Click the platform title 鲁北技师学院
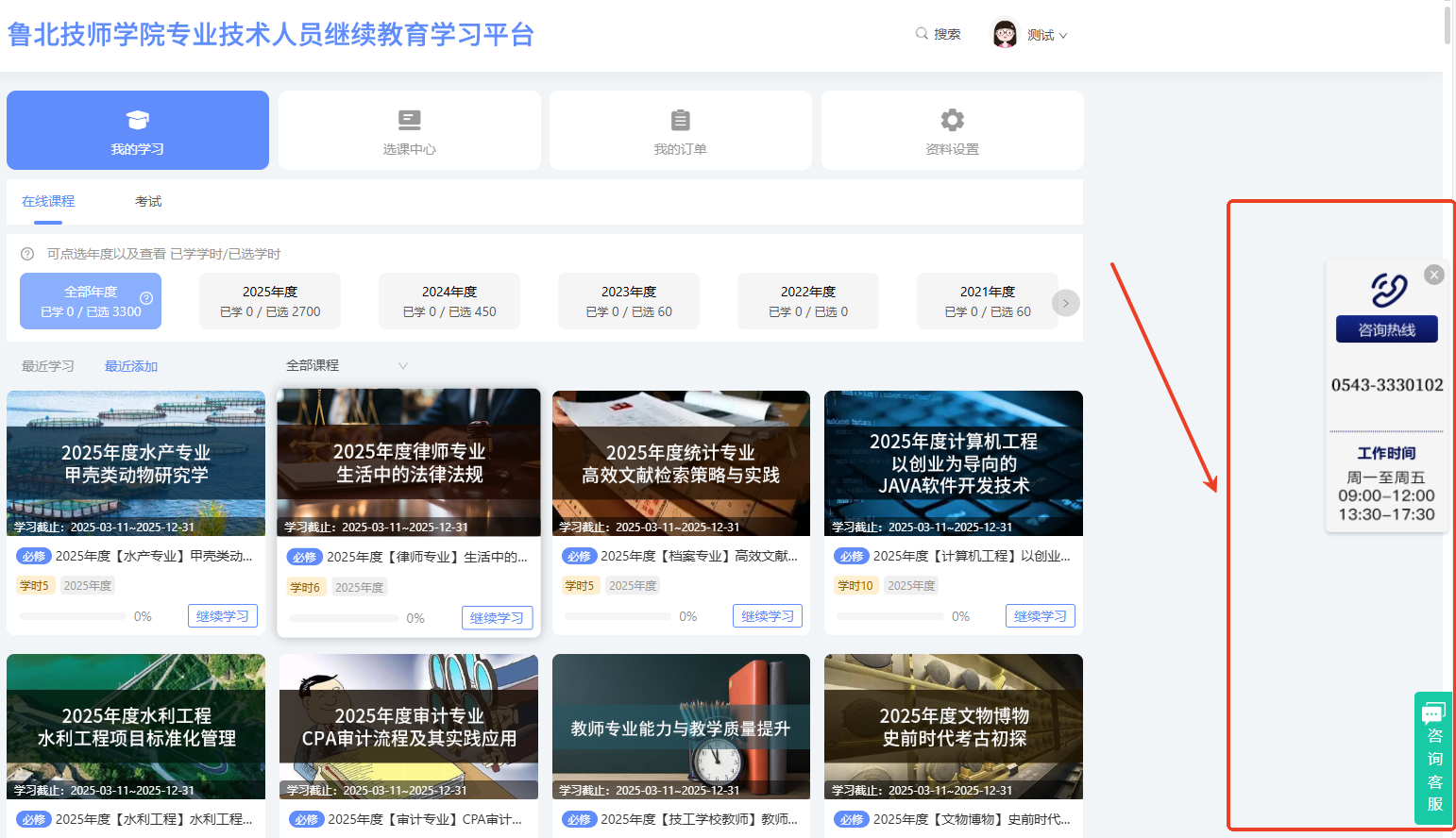The width and height of the screenshot is (1456, 838). click(270, 34)
